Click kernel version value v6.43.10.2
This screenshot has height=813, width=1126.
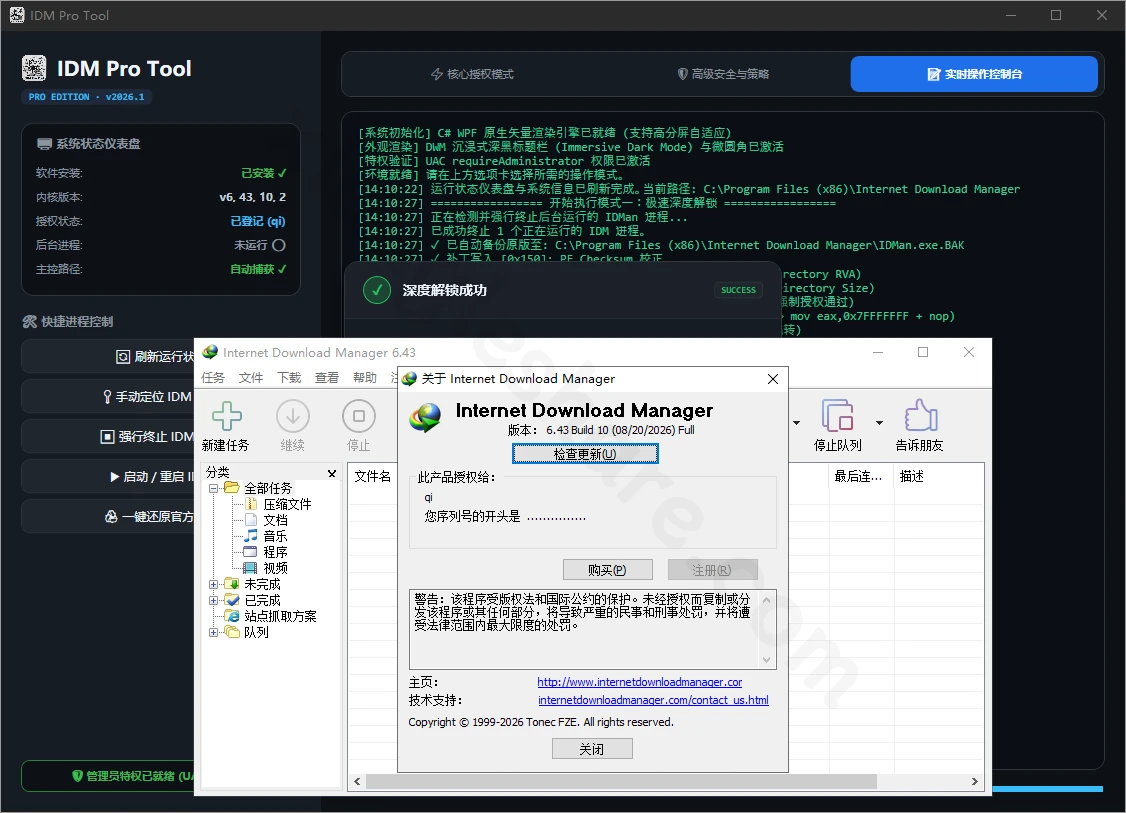click(253, 197)
